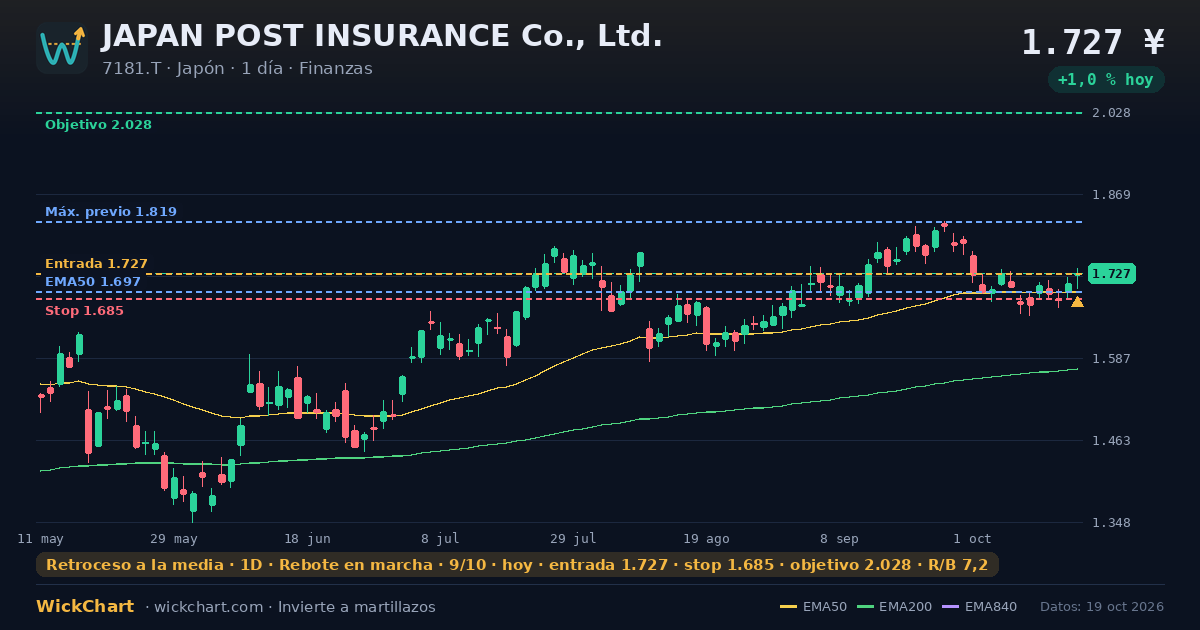
Task: Click the WickChart logo icon
Action: (62, 48)
